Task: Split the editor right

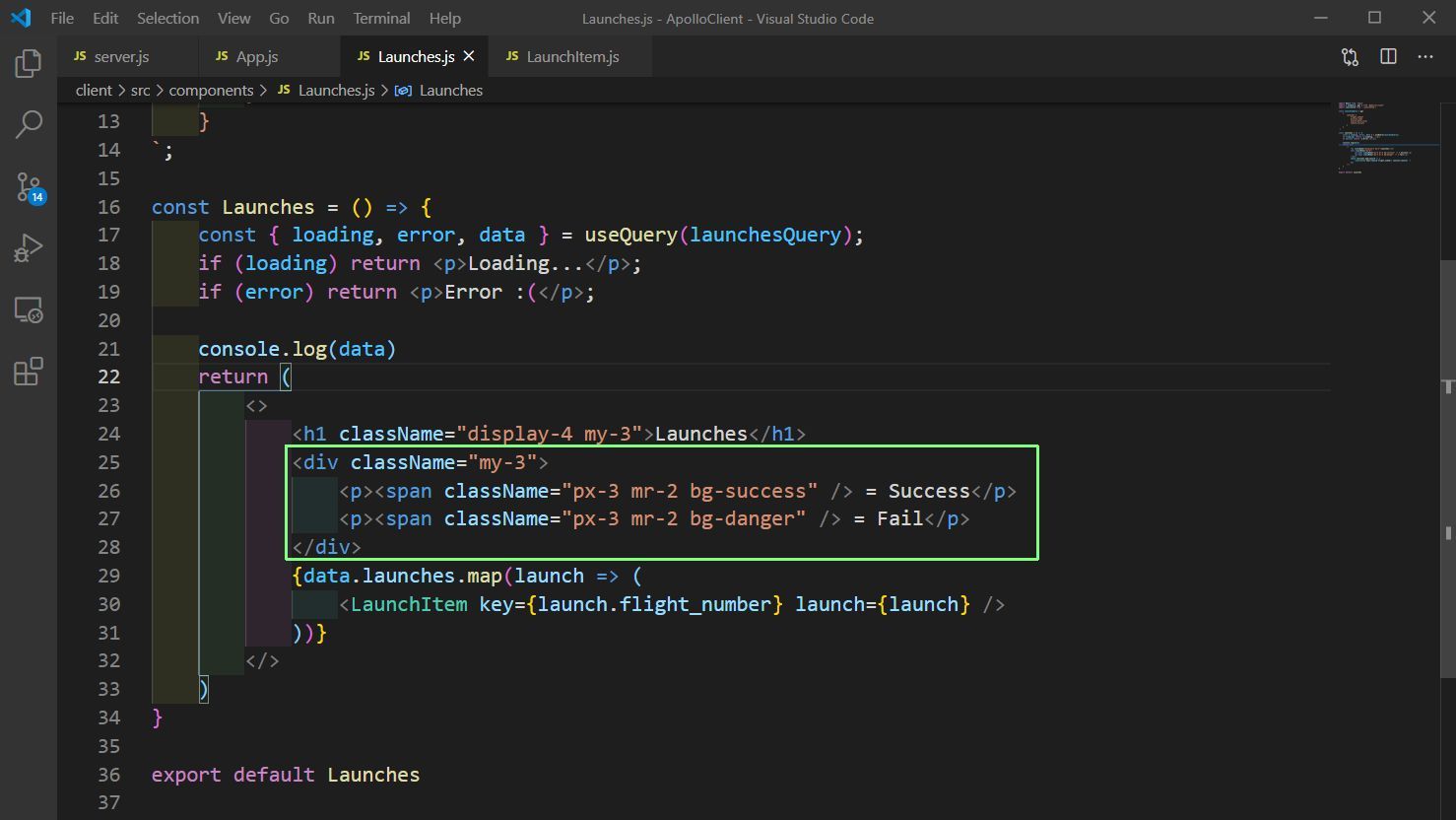Action: 1388,57
